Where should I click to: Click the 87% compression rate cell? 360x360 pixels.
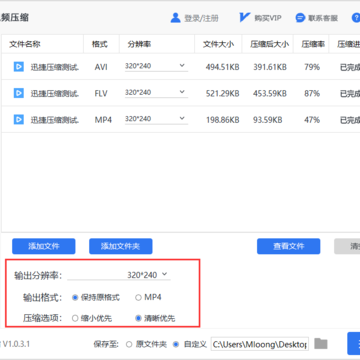click(x=312, y=93)
